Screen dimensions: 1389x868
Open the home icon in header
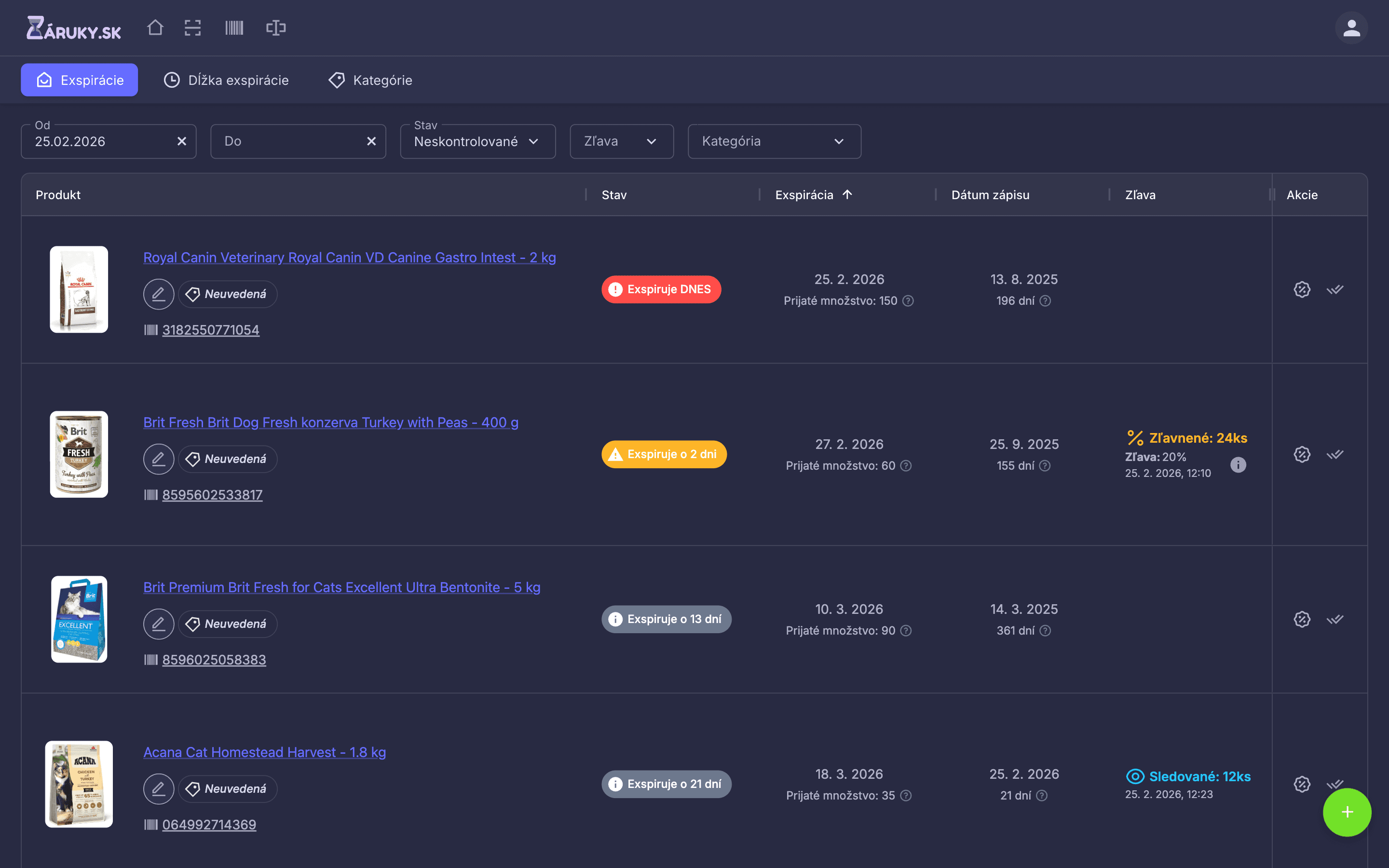point(155,27)
